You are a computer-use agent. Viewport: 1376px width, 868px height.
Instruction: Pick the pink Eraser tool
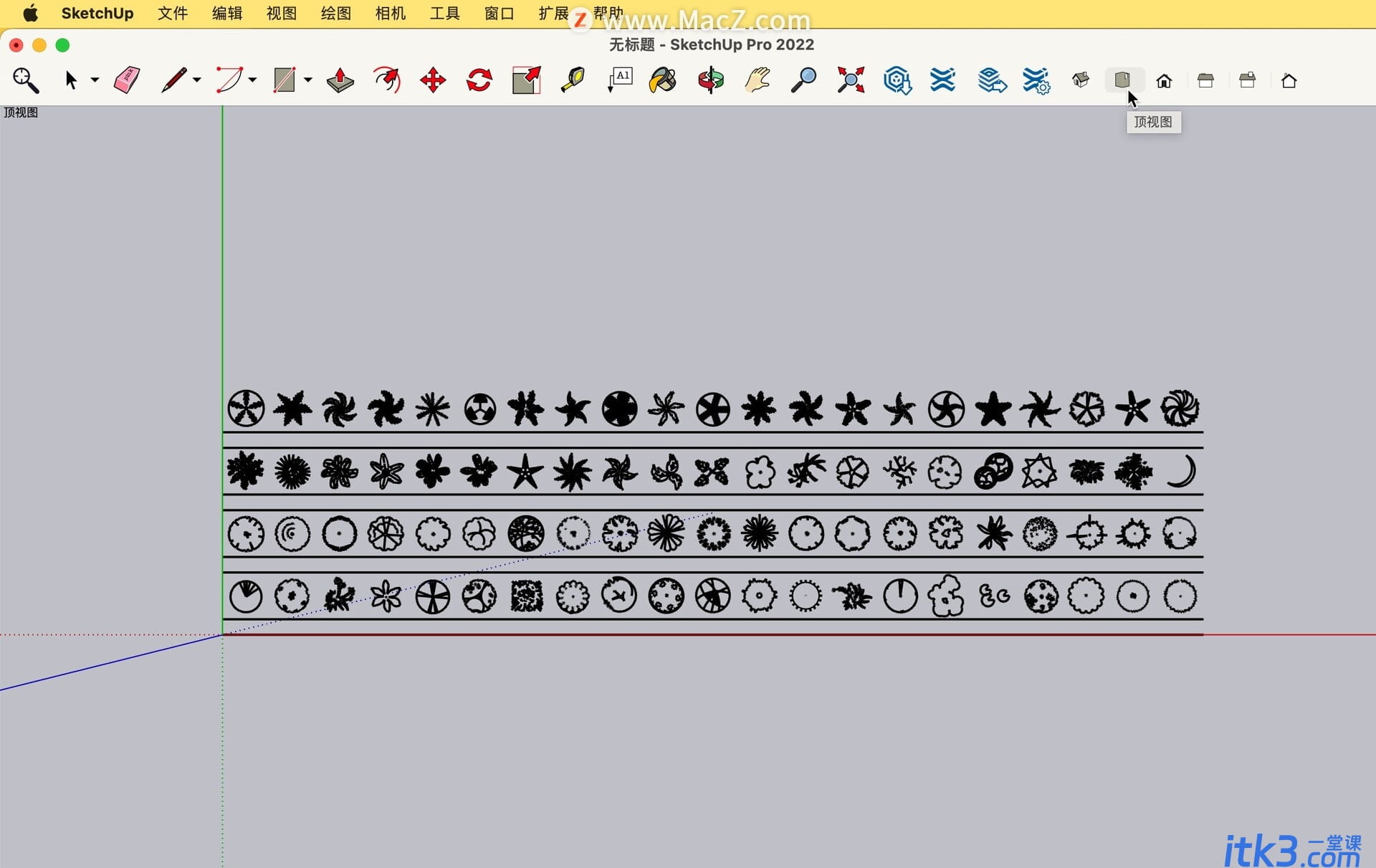(x=127, y=80)
